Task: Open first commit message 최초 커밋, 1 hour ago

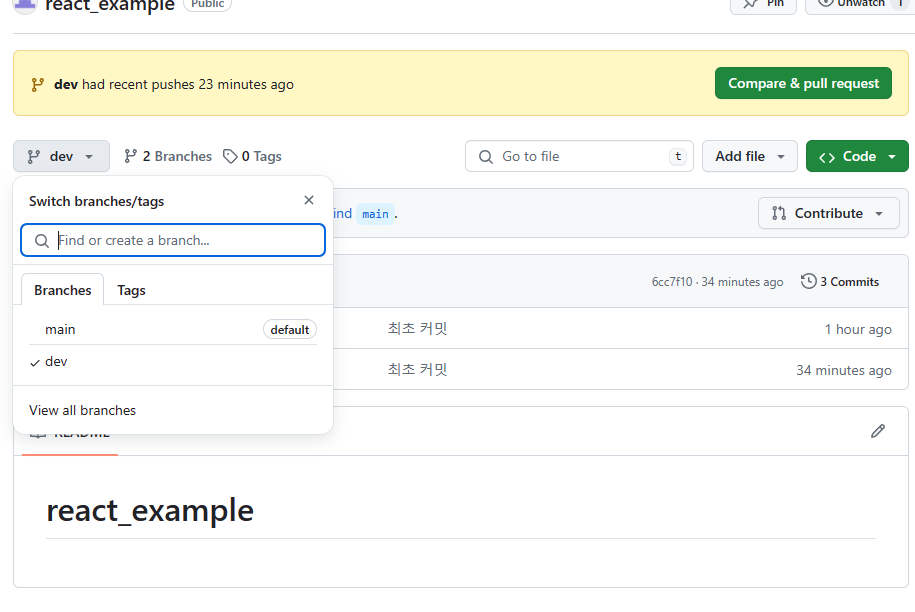Action: coord(417,328)
